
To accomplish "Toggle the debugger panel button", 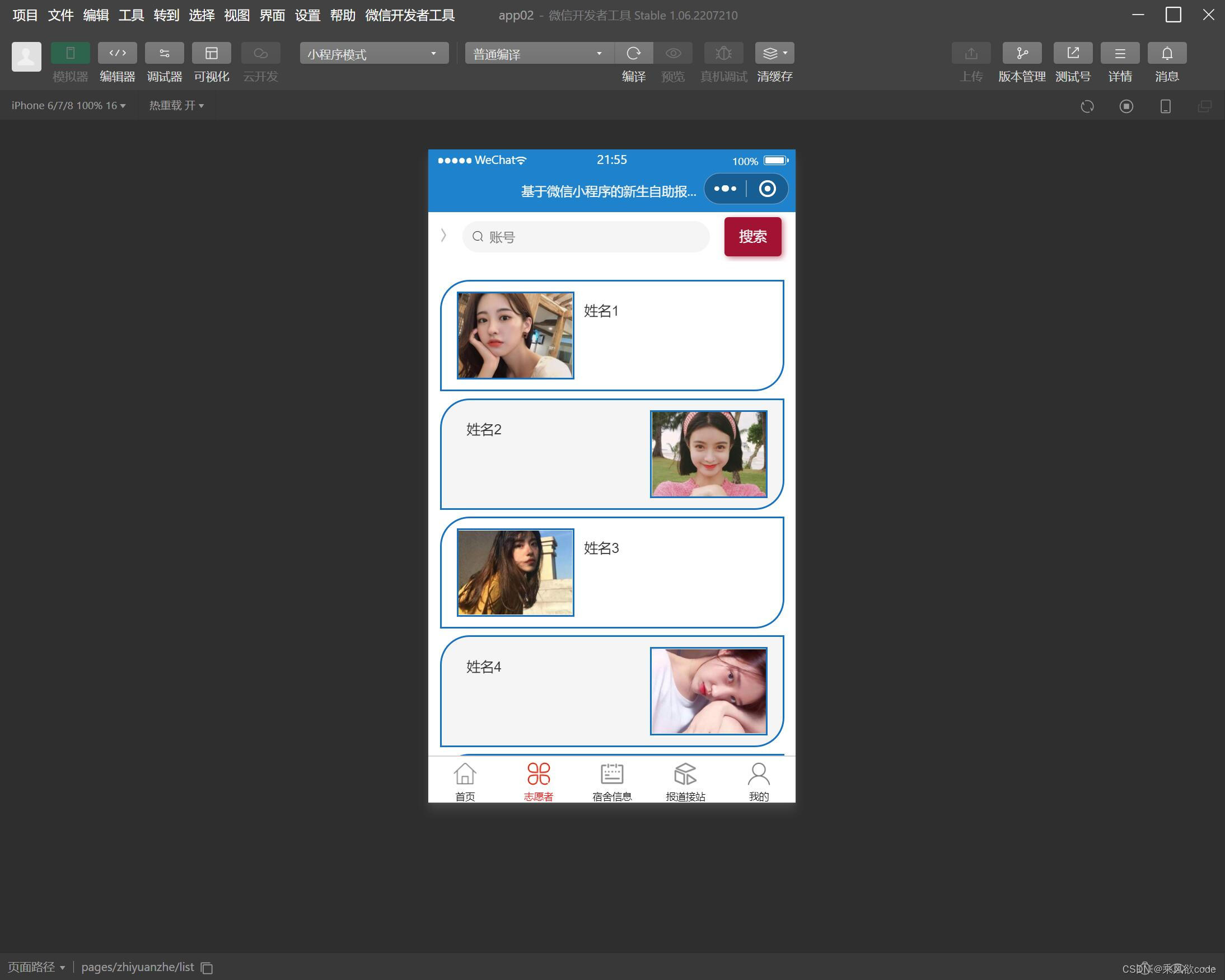I will [x=164, y=53].
